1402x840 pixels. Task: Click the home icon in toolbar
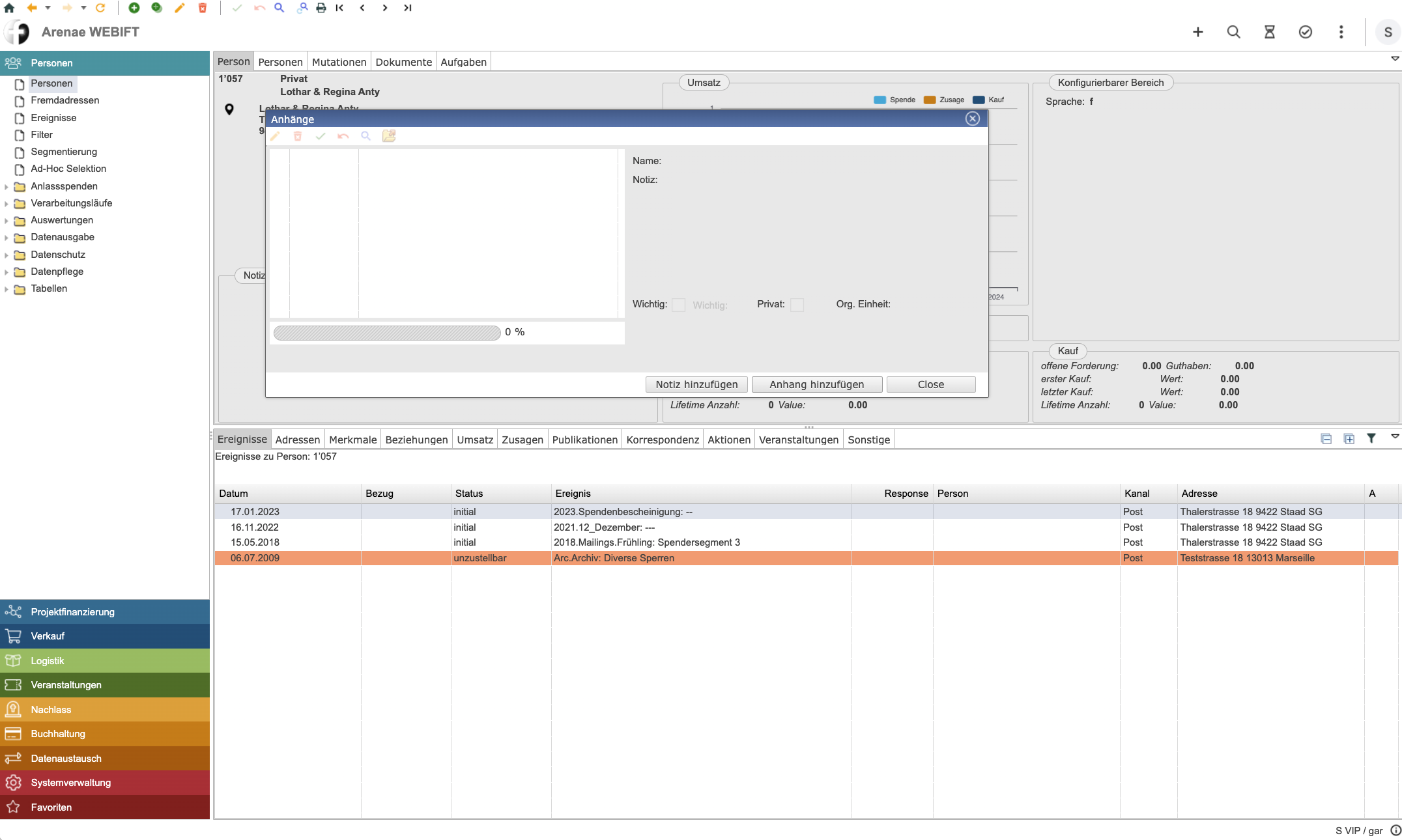(9, 8)
